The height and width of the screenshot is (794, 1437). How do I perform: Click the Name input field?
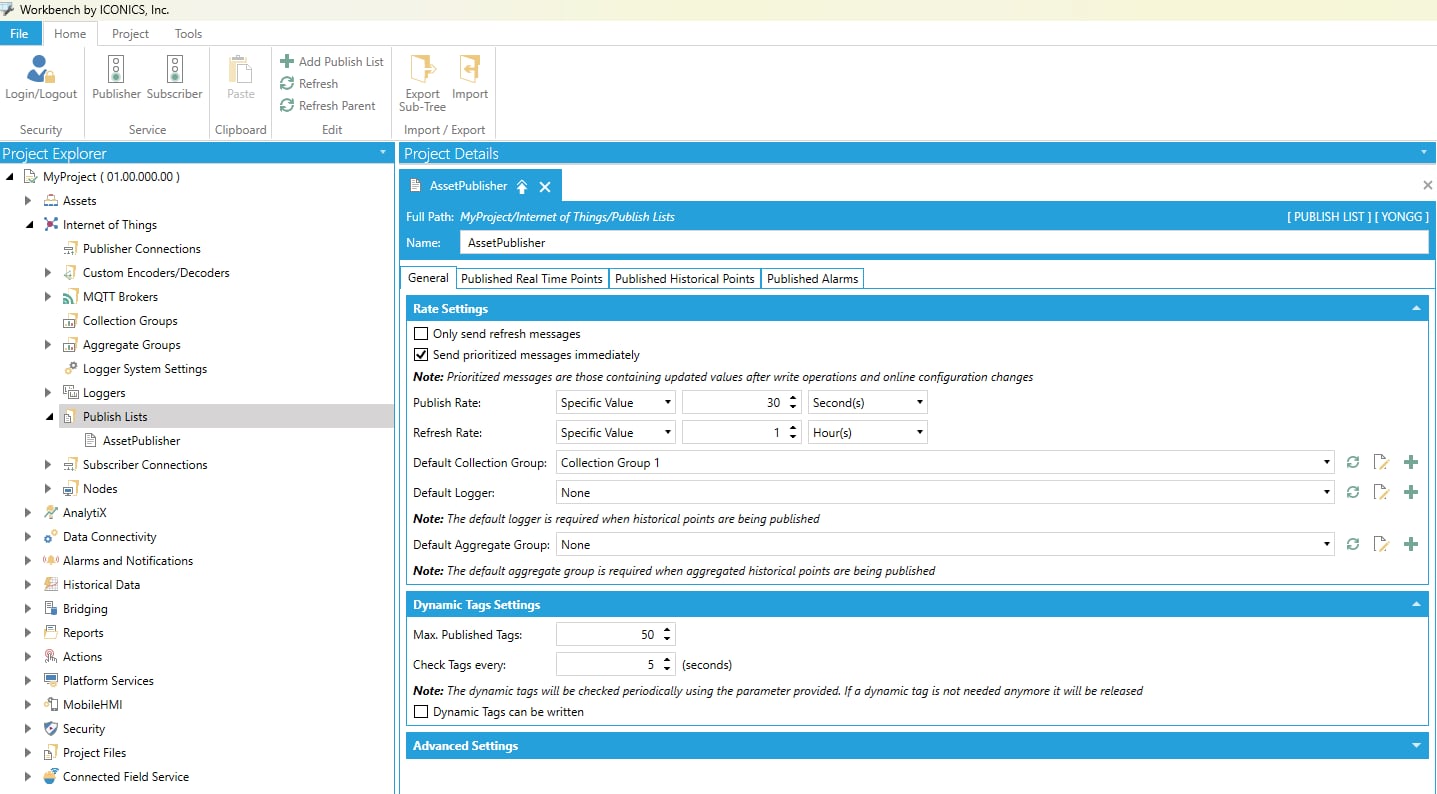click(x=944, y=242)
